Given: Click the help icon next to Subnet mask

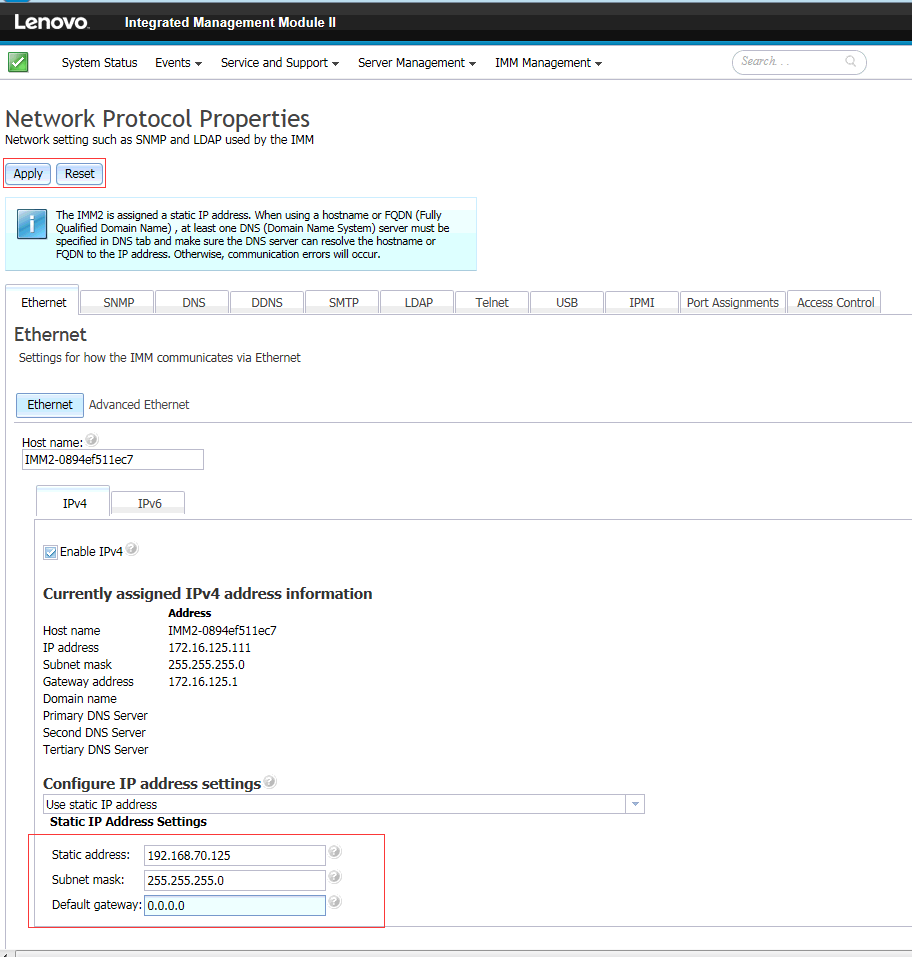Looking at the screenshot, I should [x=334, y=876].
